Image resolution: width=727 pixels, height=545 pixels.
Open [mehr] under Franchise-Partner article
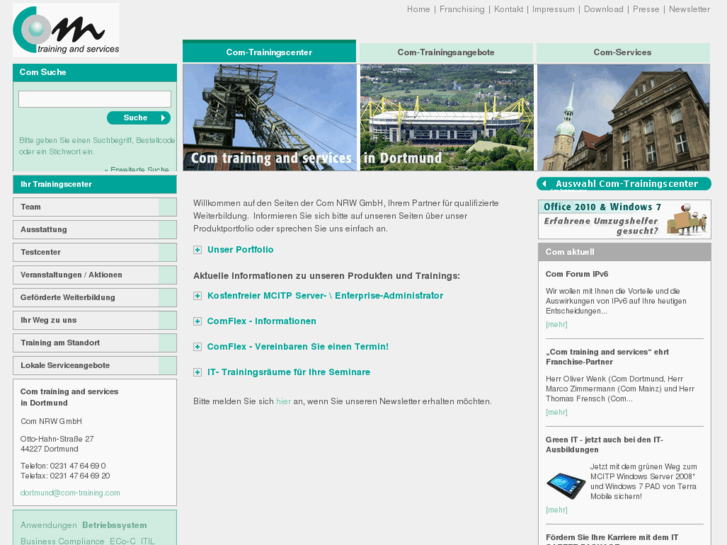(x=556, y=412)
